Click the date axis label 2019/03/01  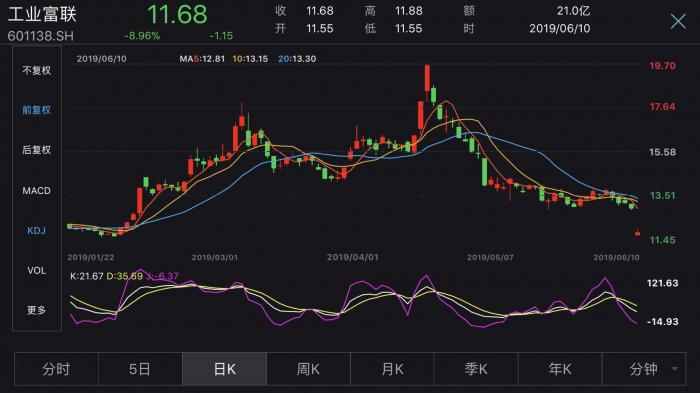[x=215, y=257]
